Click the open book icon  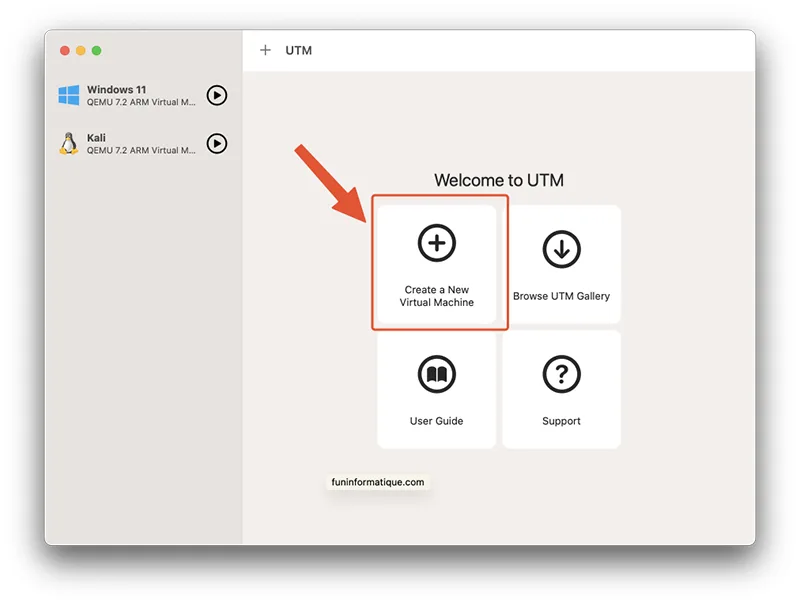coord(437,374)
